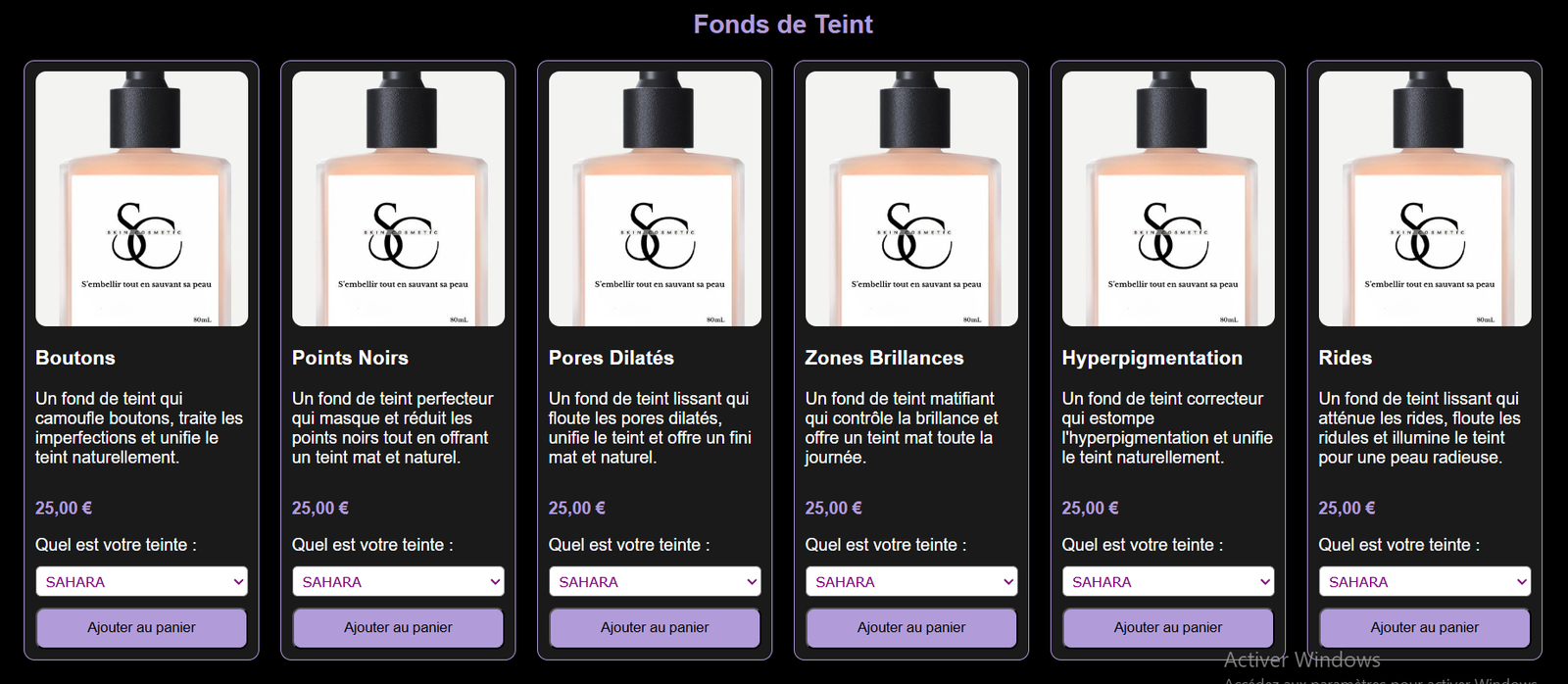Expand the shade dropdown for Rides
The height and width of the screenshot is (684, 1568).
tap(1425, 581)
